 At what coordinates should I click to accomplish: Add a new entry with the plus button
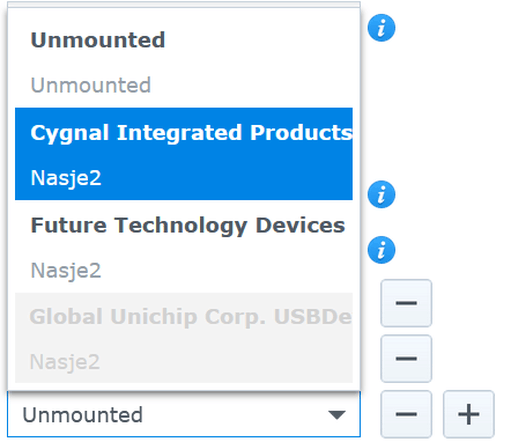[x=468, y=414]
